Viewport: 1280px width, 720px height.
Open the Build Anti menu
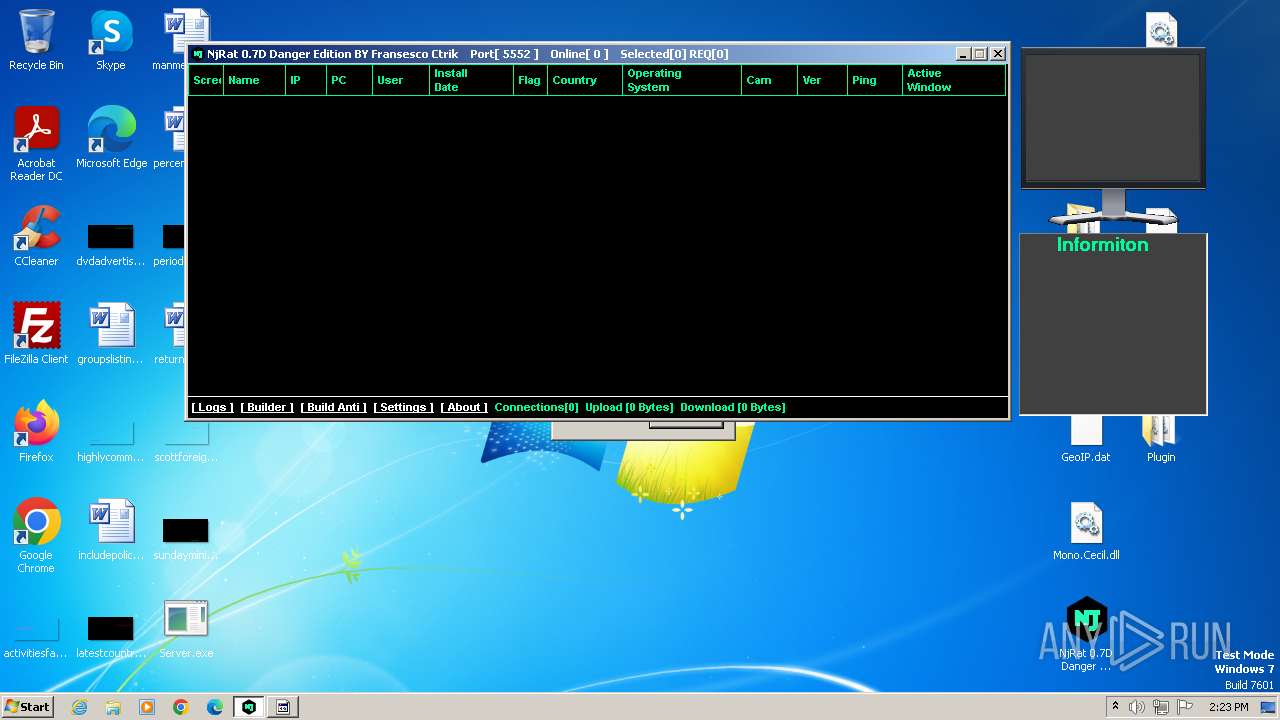click(333, 407)
